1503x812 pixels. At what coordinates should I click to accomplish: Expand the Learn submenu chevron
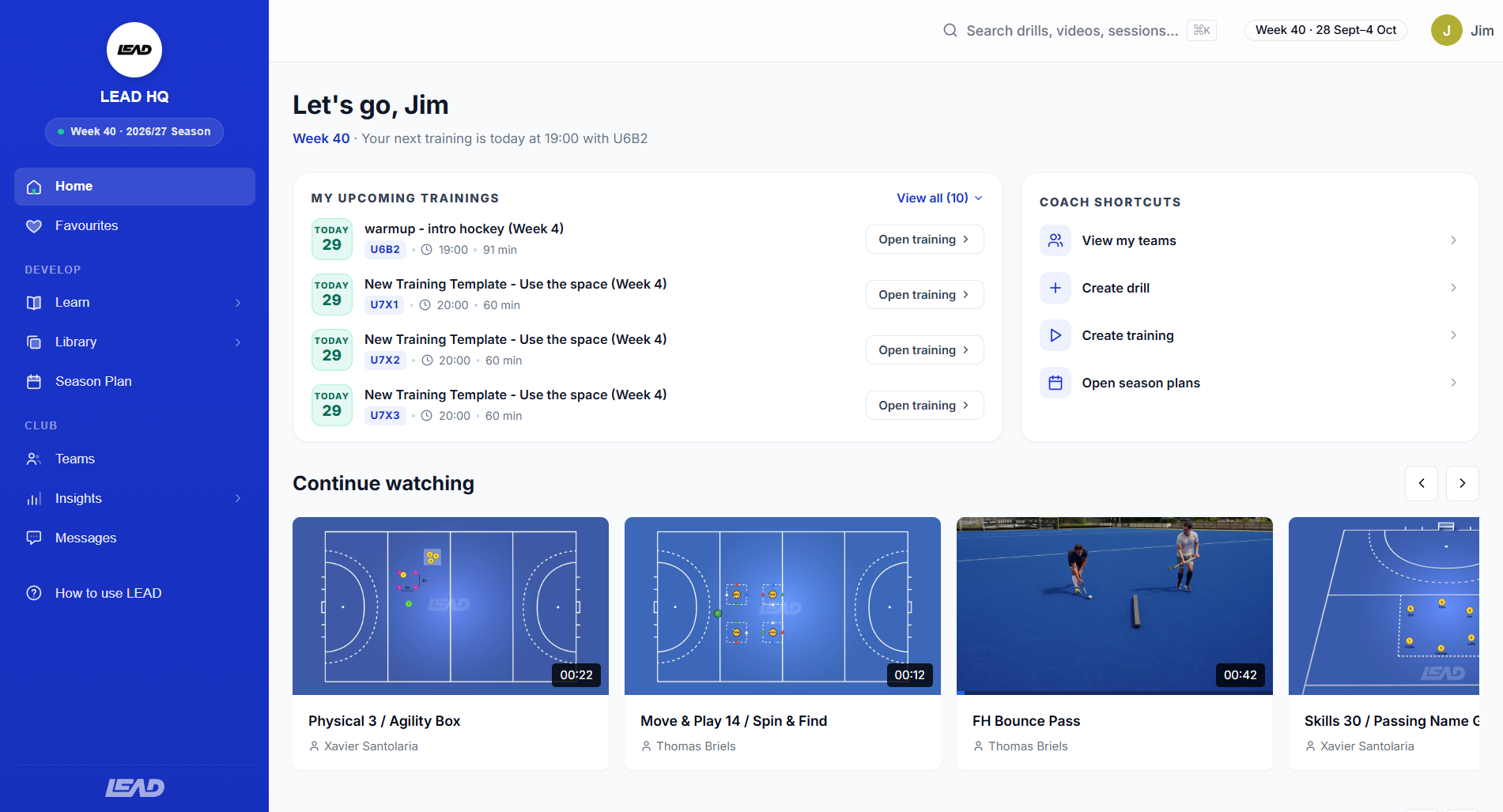[x=238, y=303]
